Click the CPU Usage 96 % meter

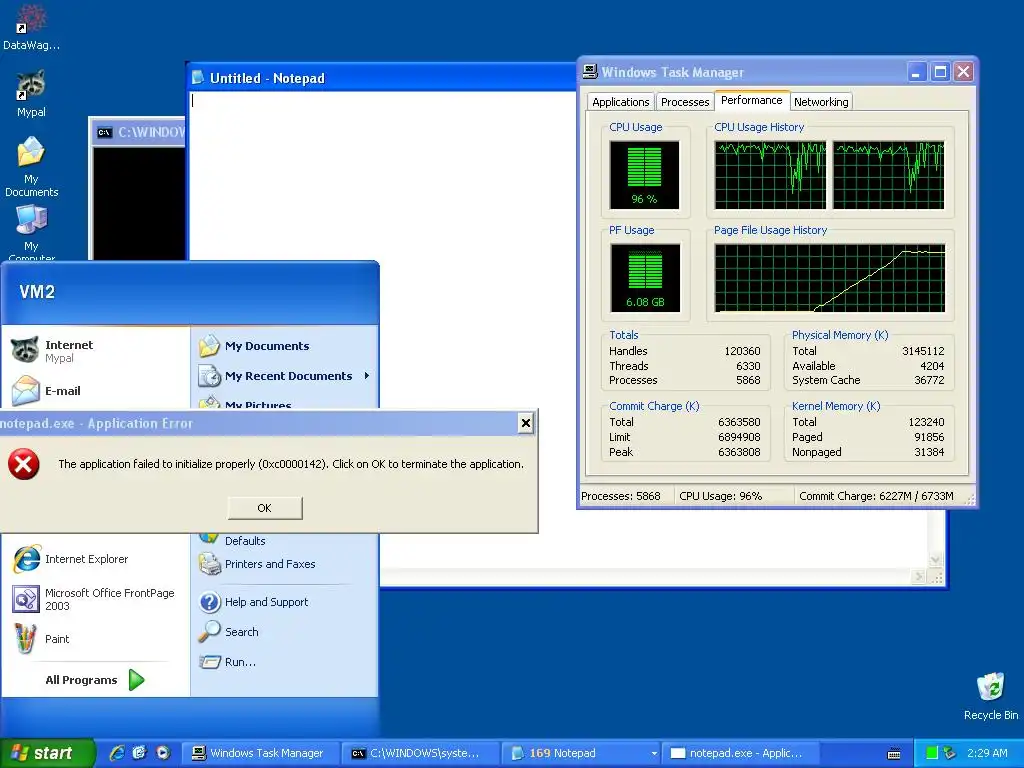coord(645,175)
